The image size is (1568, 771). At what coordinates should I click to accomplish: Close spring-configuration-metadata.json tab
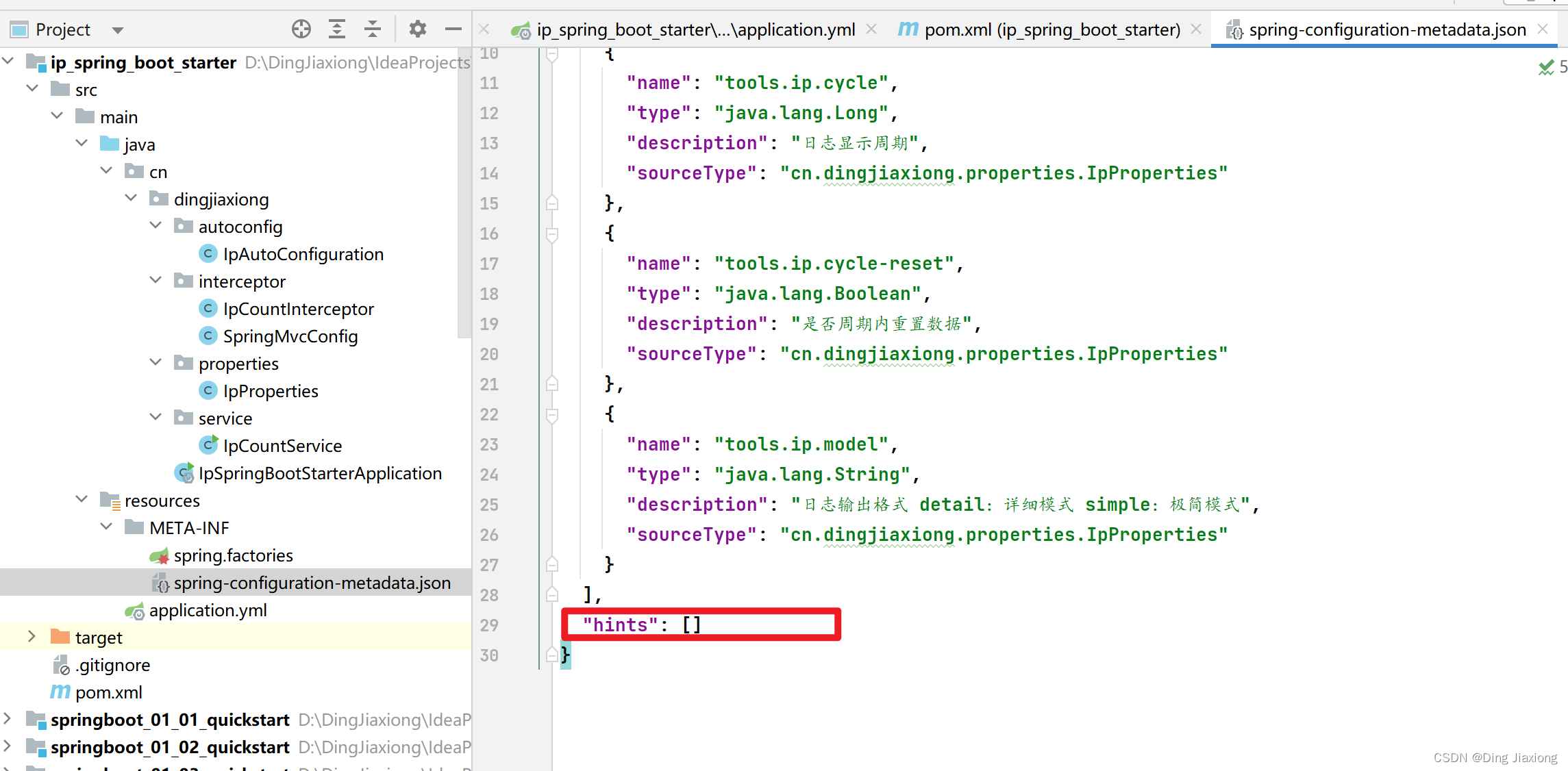1543,29
